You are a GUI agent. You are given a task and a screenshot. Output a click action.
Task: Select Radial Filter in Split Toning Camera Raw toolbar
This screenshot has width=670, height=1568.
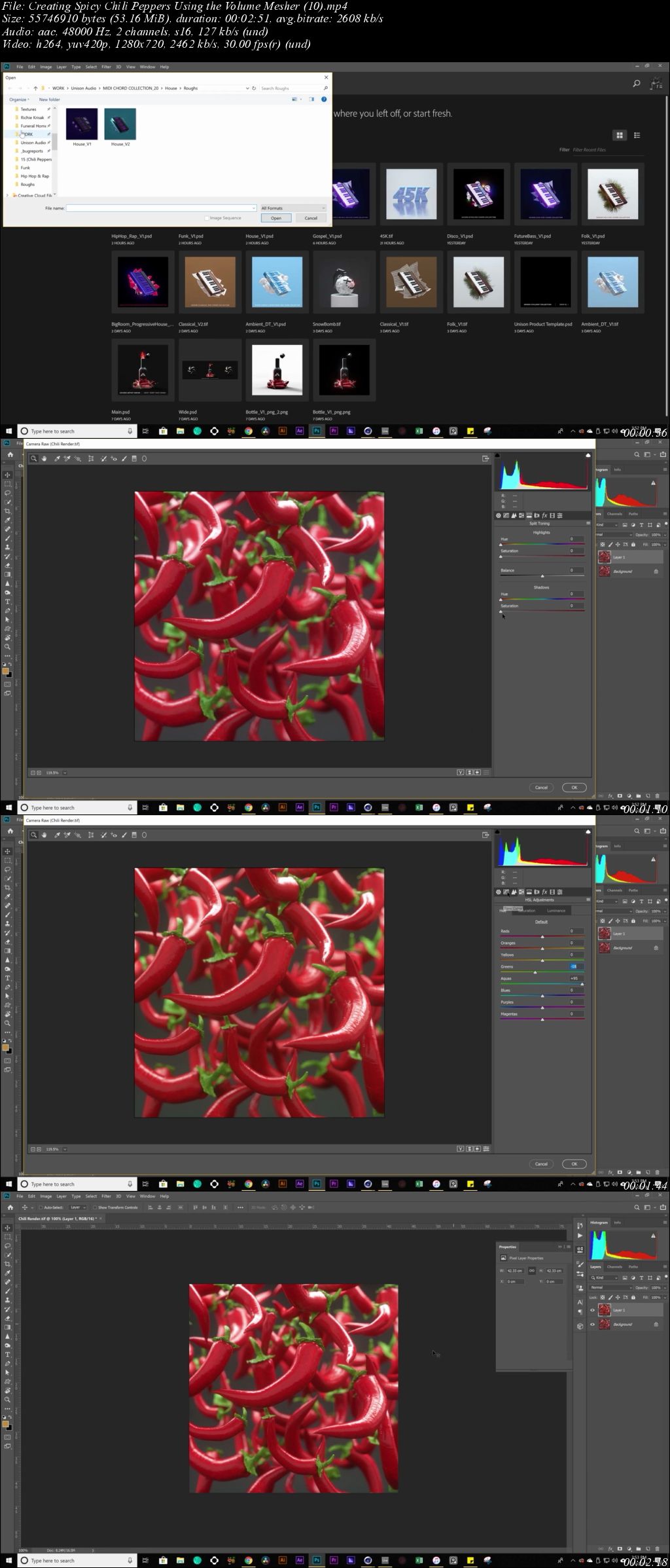tap(145, 458)
